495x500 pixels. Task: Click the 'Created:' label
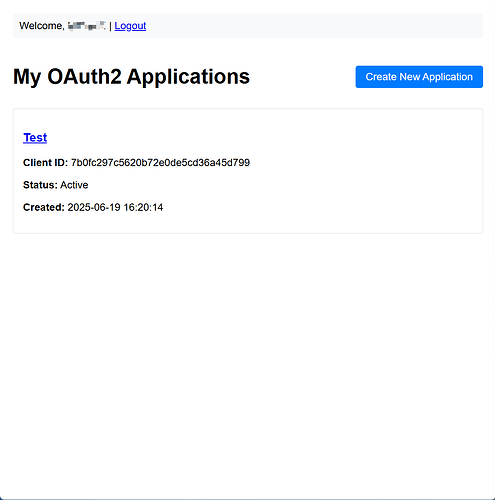pos(44,207)
